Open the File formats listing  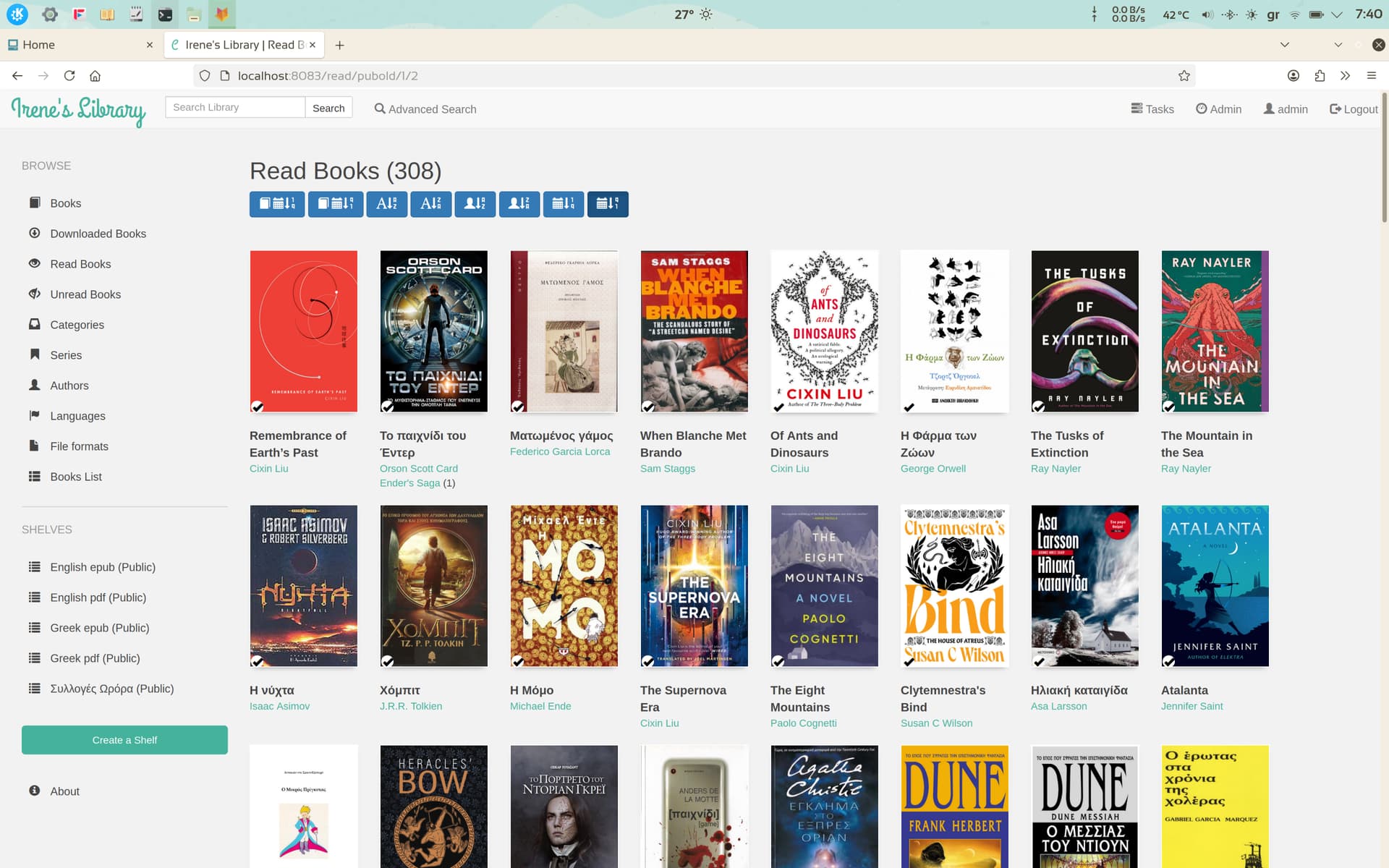pyautogui.click(x=79, y=446)
